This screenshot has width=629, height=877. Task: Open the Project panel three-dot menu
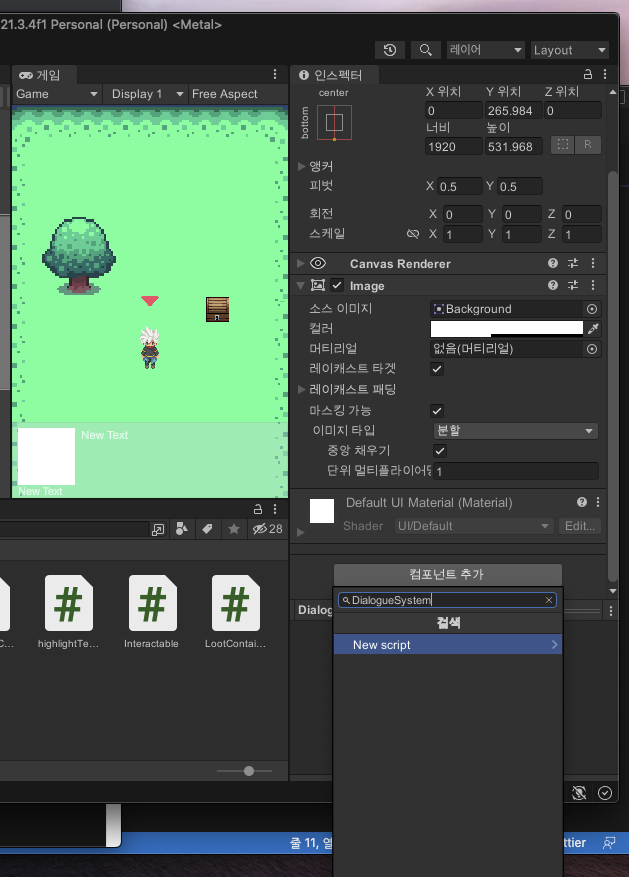[275, 509]
